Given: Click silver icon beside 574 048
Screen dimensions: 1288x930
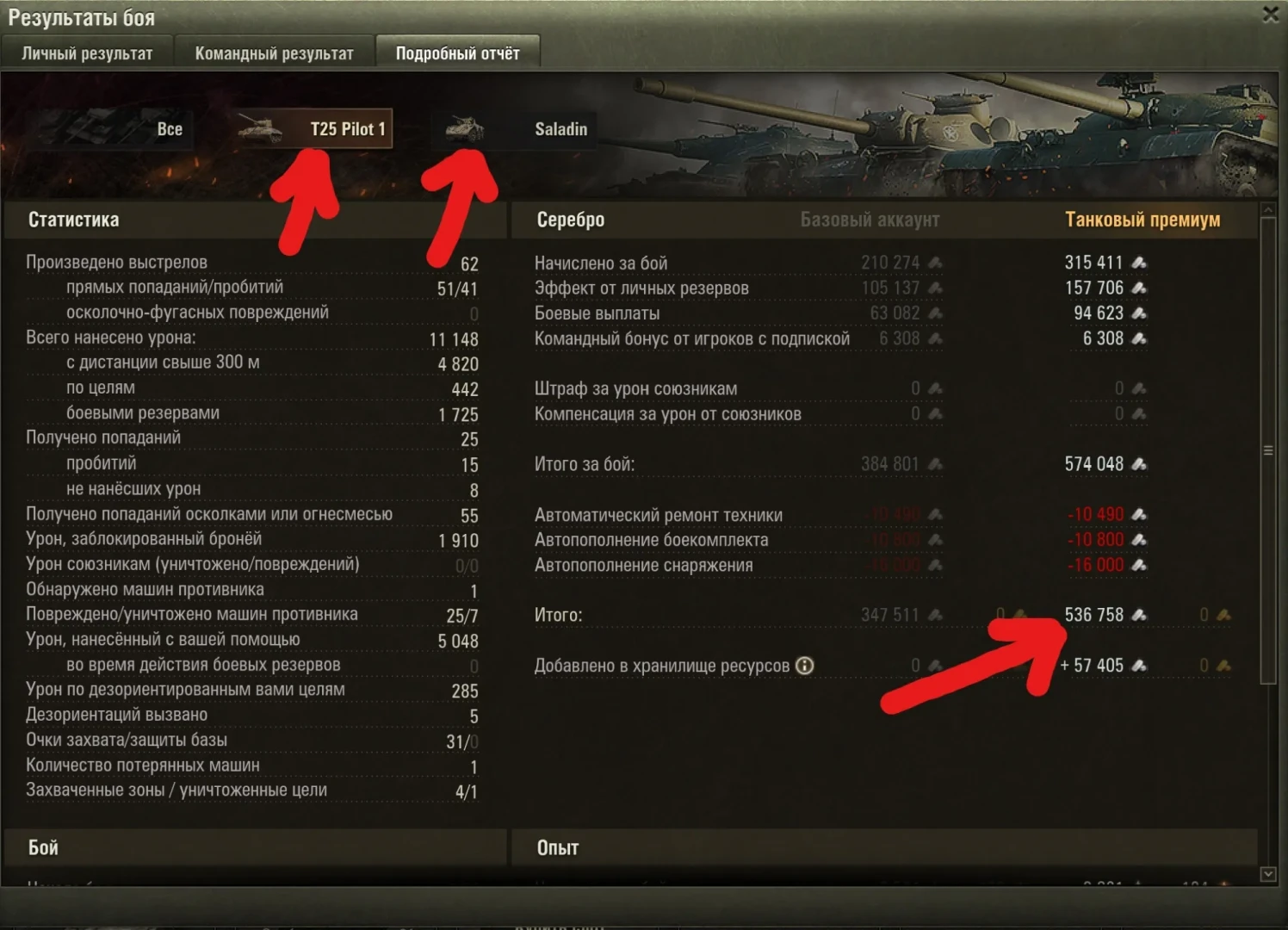Looking at the screenshot, I should click(x=1138, y=464).
